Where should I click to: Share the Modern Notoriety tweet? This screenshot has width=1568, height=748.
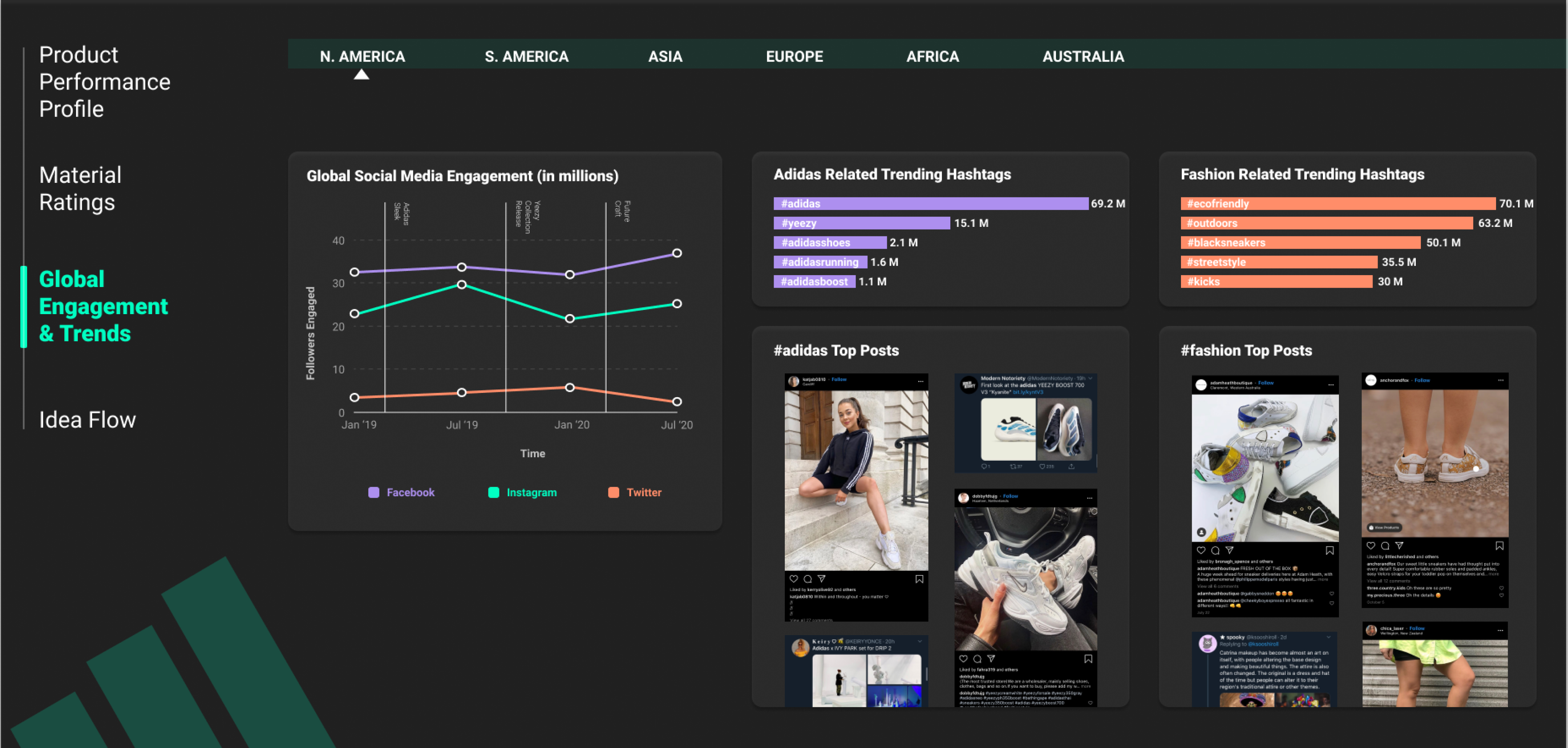tap(1071, 466)
